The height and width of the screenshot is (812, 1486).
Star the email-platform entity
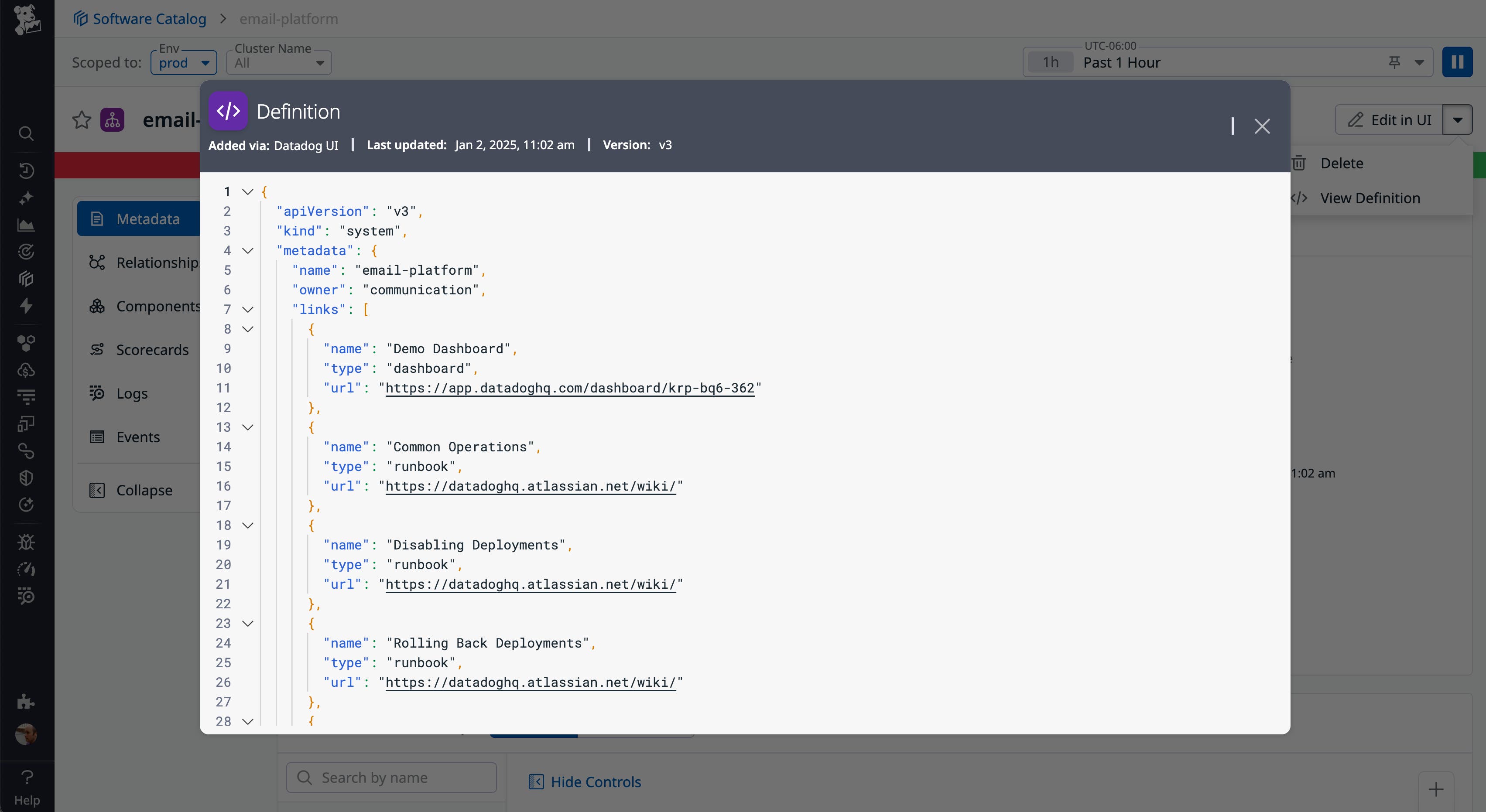[81, 119]
